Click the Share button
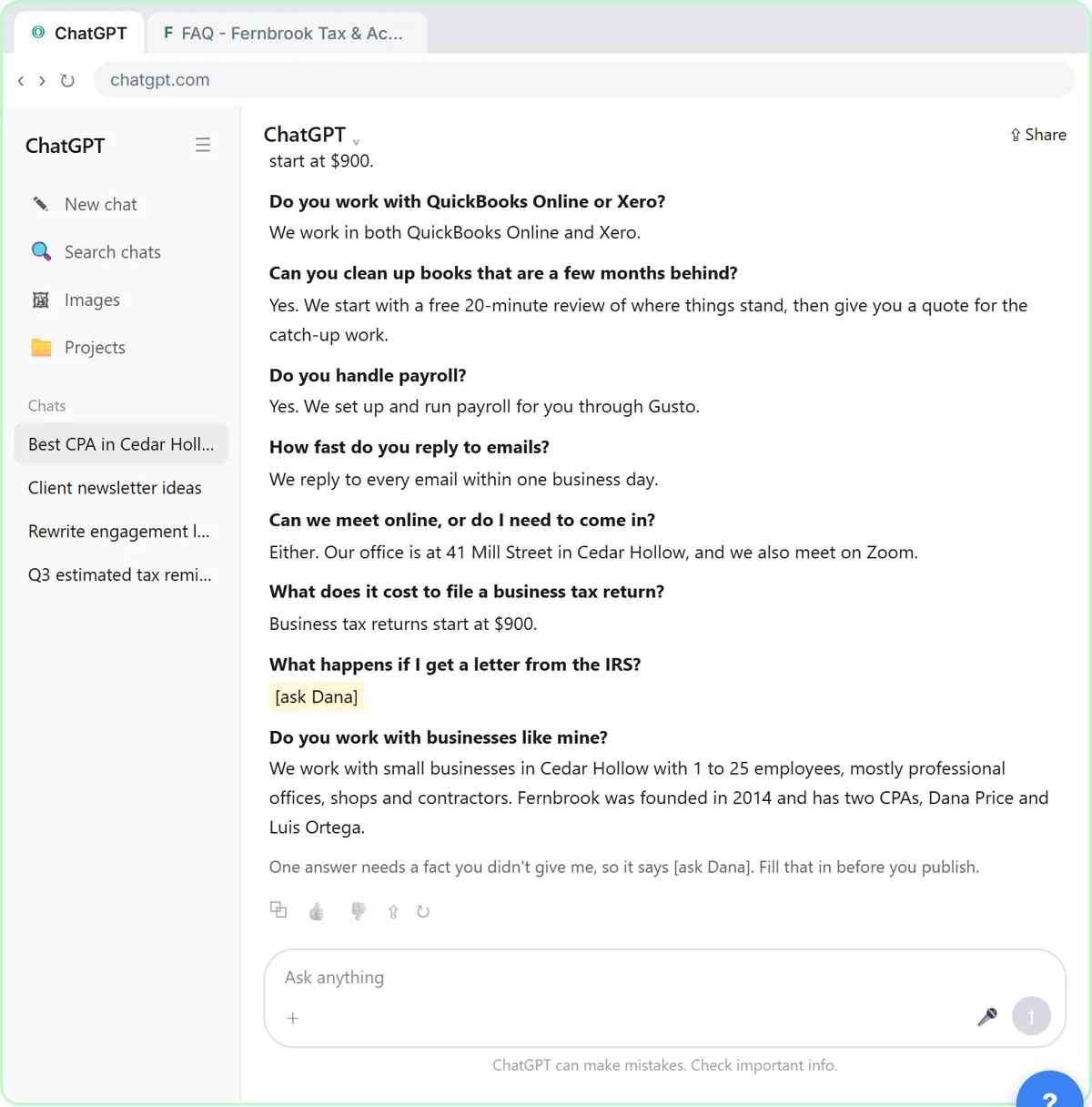The width and height of the screenshot is (1092, 1107). click(x=1038, y=135)
